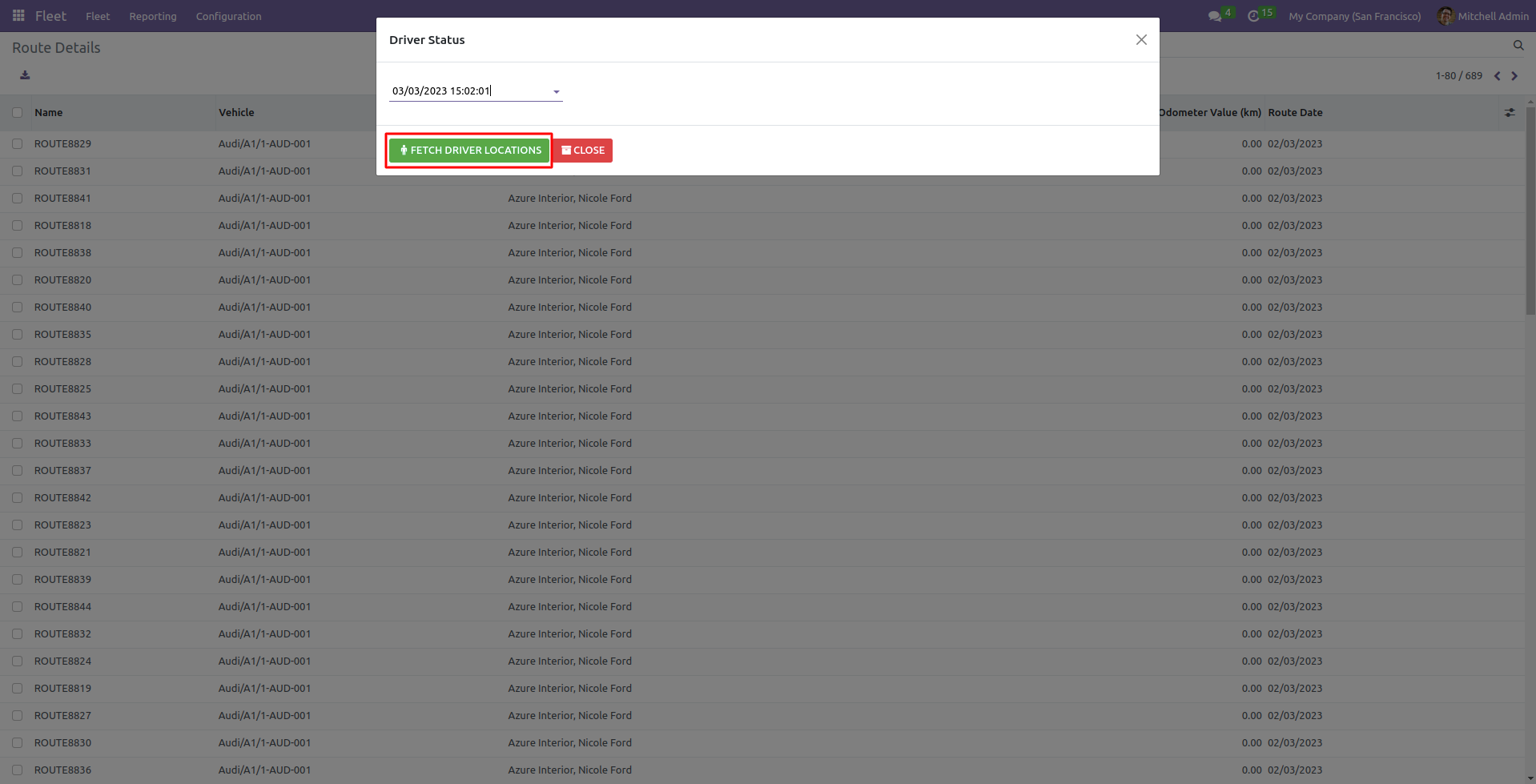Go to previous page of records
Viewport: 1536px width, 784px height.
tap(1496, 76)
